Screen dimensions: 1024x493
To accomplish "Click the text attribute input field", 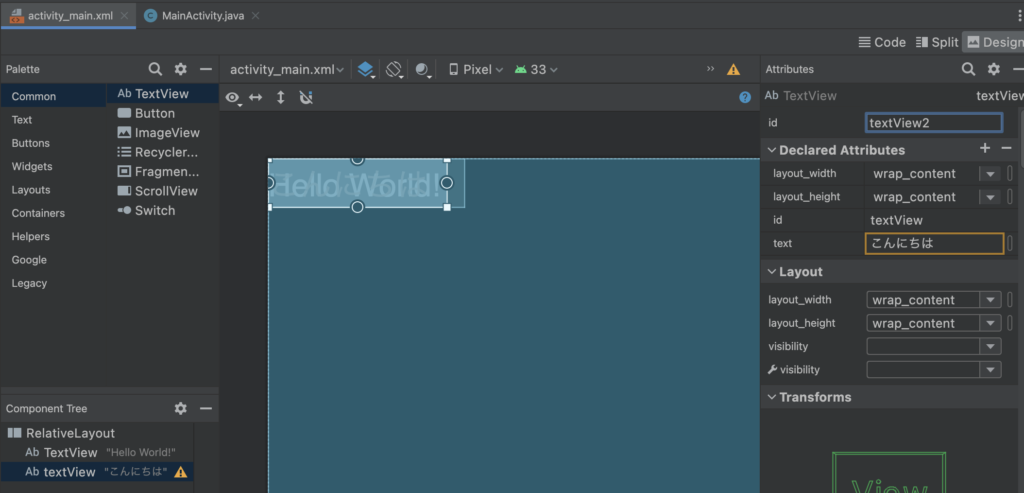I will [933, 243].
